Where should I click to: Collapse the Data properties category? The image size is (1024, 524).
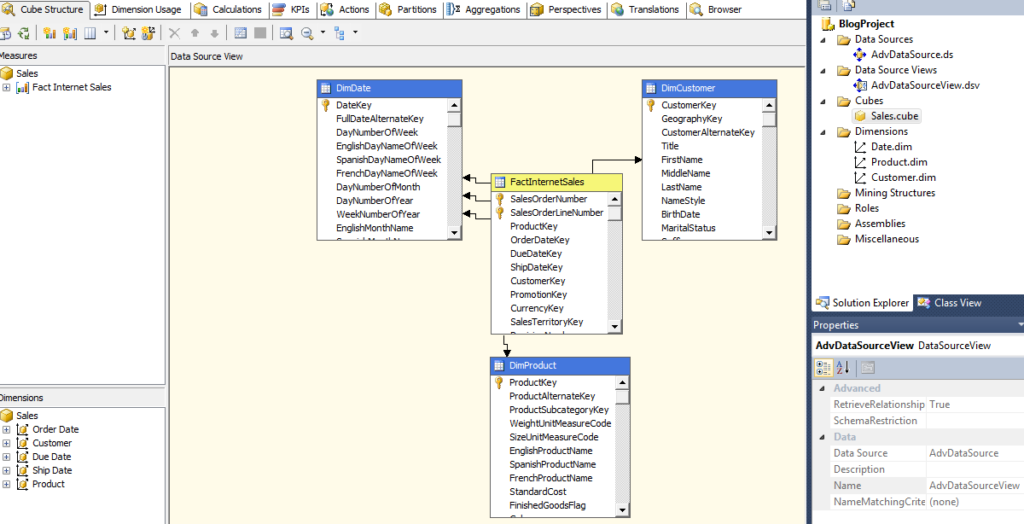click(x=822, y=437)
